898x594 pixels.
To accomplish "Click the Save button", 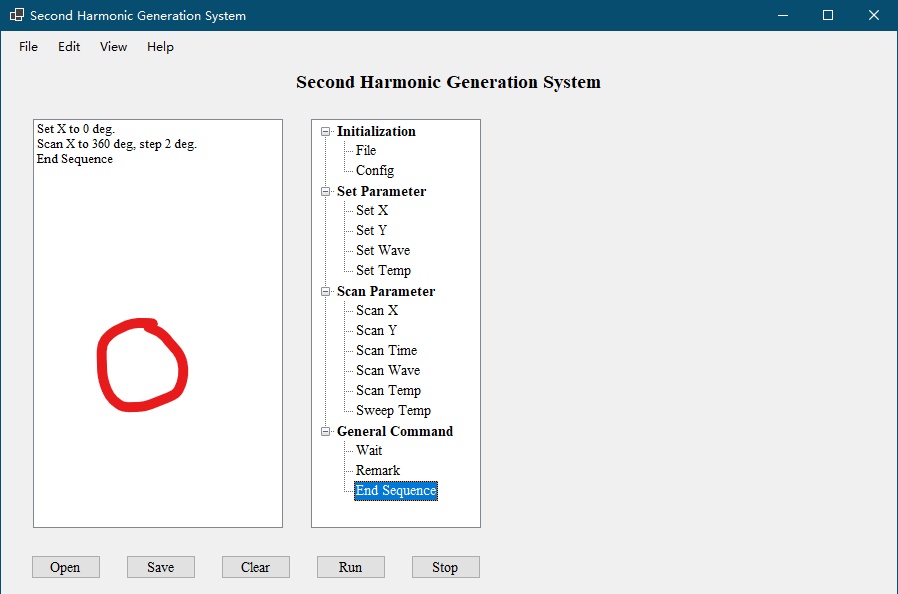I will click(161, 567).
